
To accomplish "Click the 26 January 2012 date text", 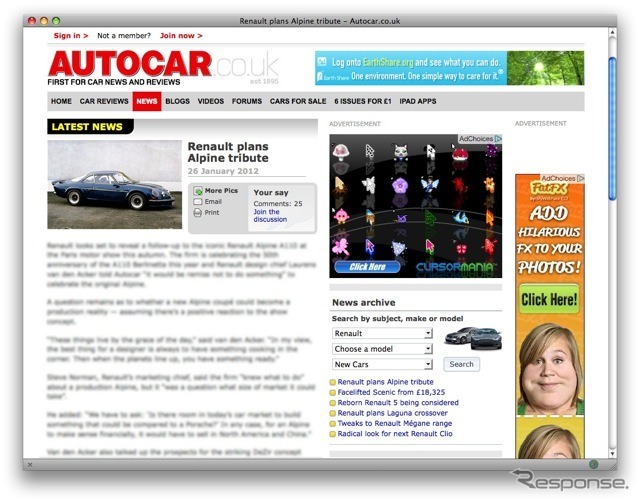I will 223,171.
